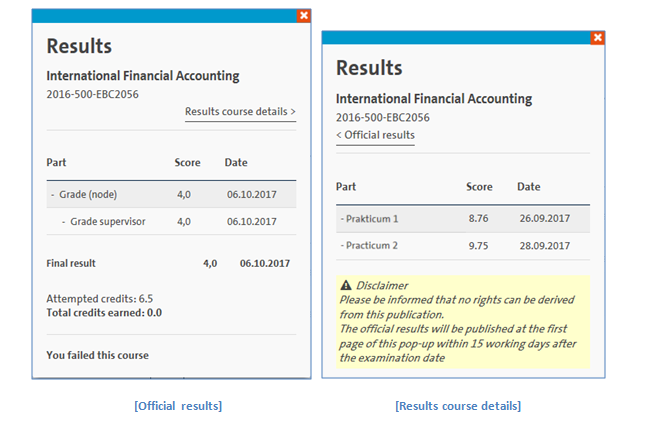Click the course code in right pop-up

click(x=383, y=118)
